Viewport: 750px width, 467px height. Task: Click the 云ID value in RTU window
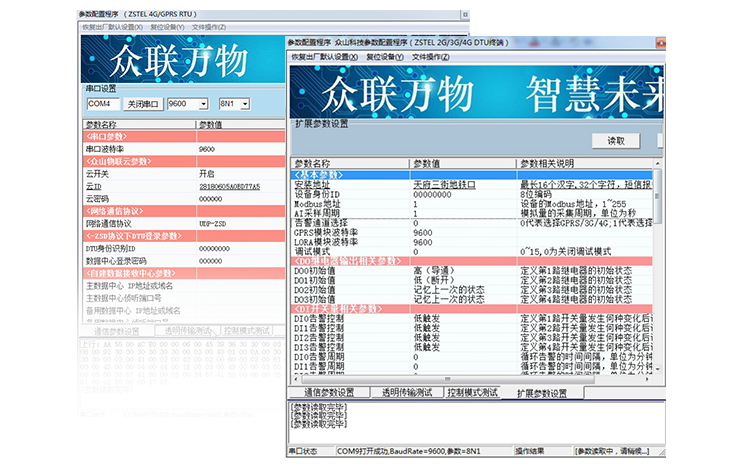pos(230,187)
